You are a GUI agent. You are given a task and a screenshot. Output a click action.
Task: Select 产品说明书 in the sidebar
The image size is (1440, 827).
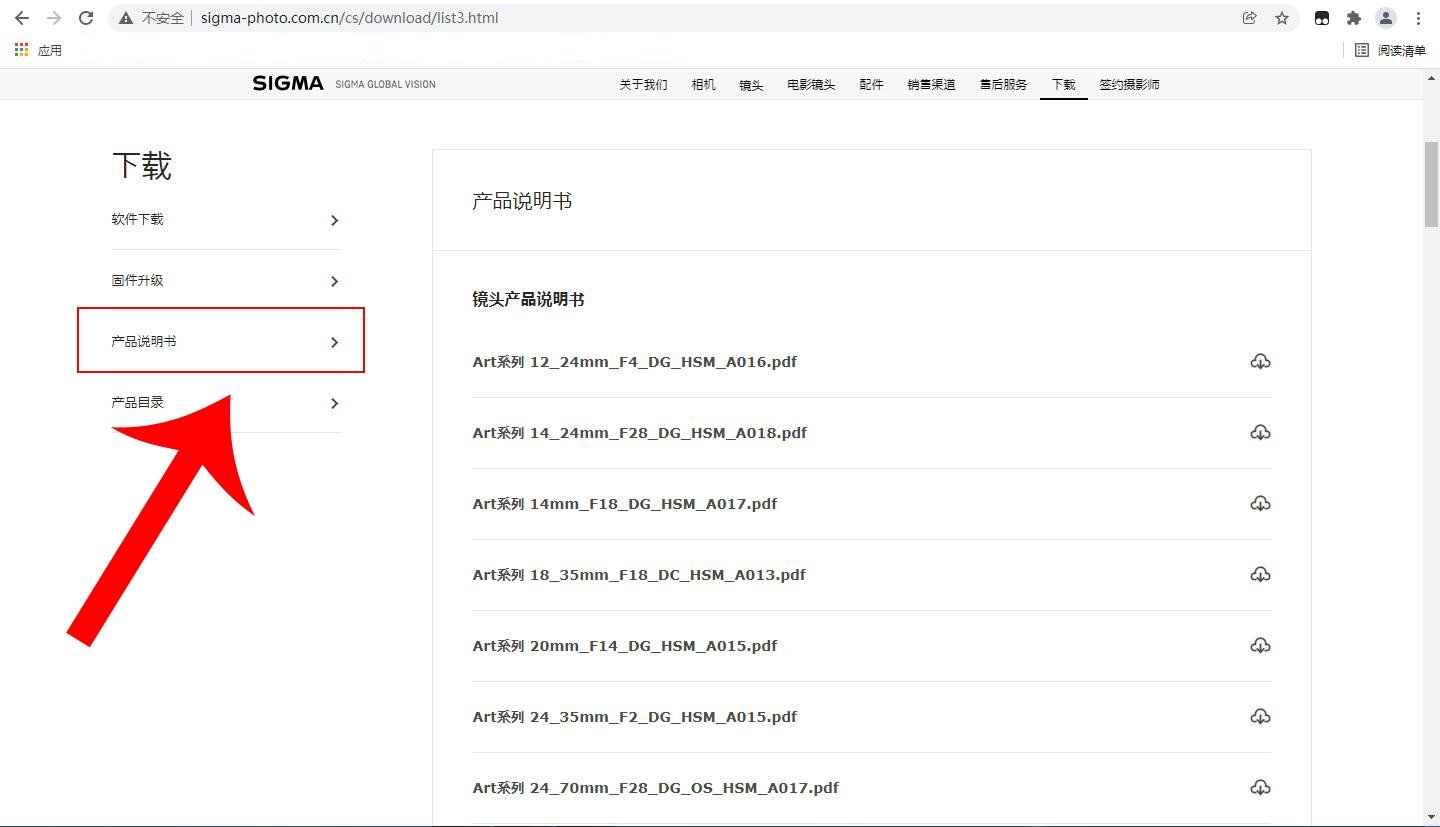click(145, 340)
